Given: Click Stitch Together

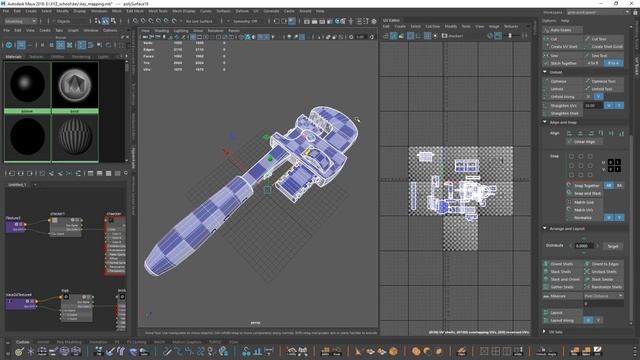Looking at the screenshot, I should (562, 63).
